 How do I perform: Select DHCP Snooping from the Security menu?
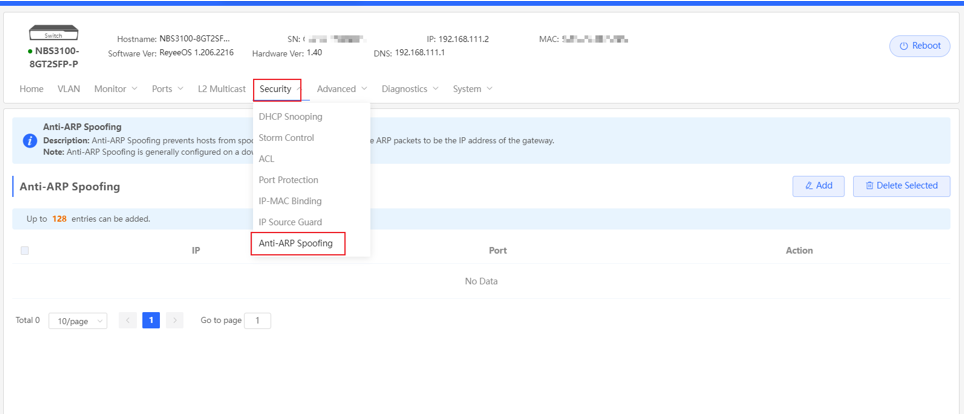(290, 117)
